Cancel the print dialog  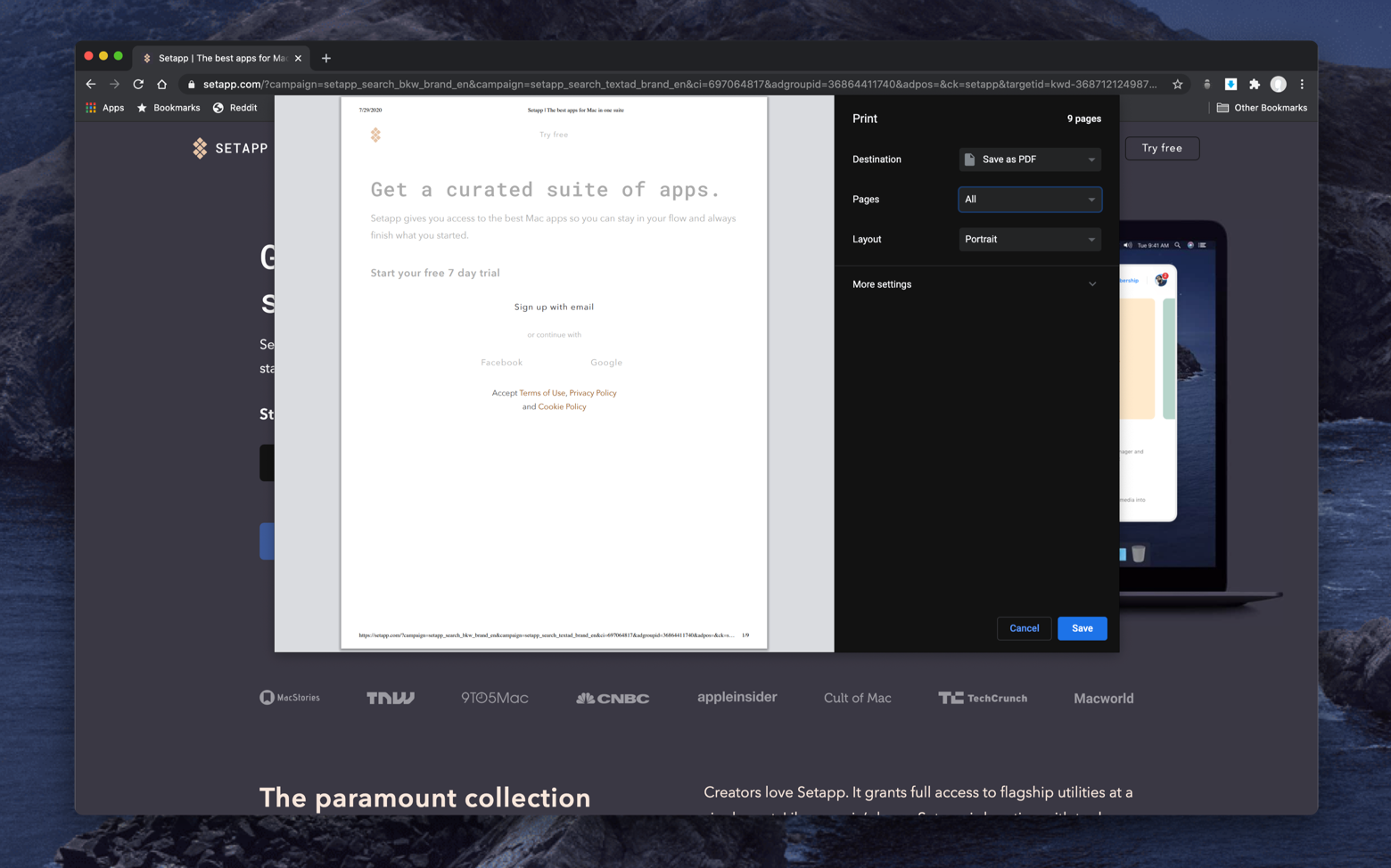click(x=1024, y=628)
